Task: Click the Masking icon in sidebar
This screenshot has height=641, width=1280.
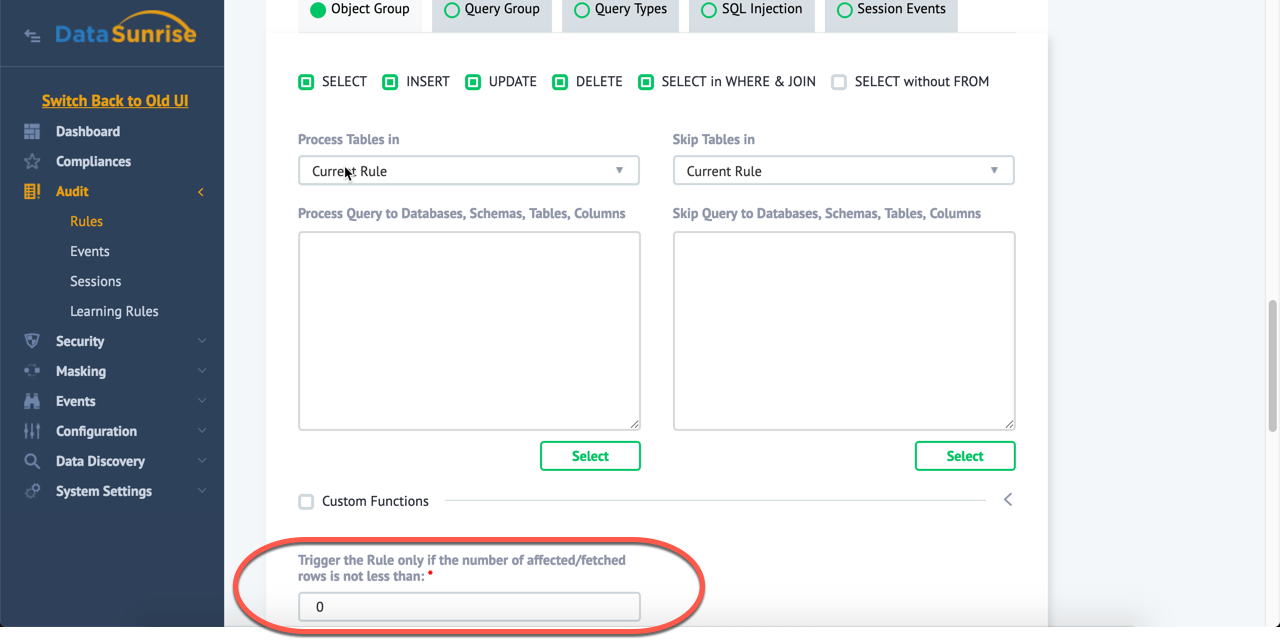Action: (x=32, y=371)
